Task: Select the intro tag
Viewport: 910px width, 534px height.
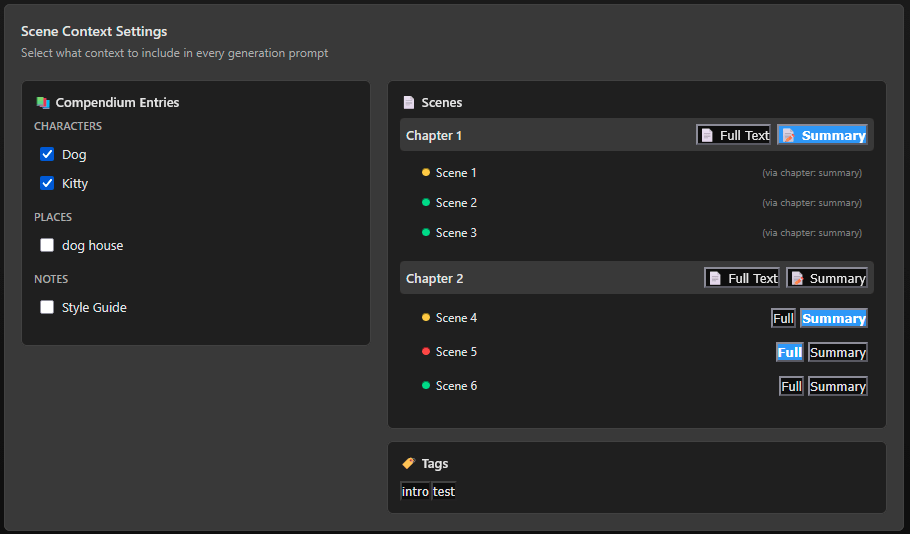Action: click(x=415, y=491)
